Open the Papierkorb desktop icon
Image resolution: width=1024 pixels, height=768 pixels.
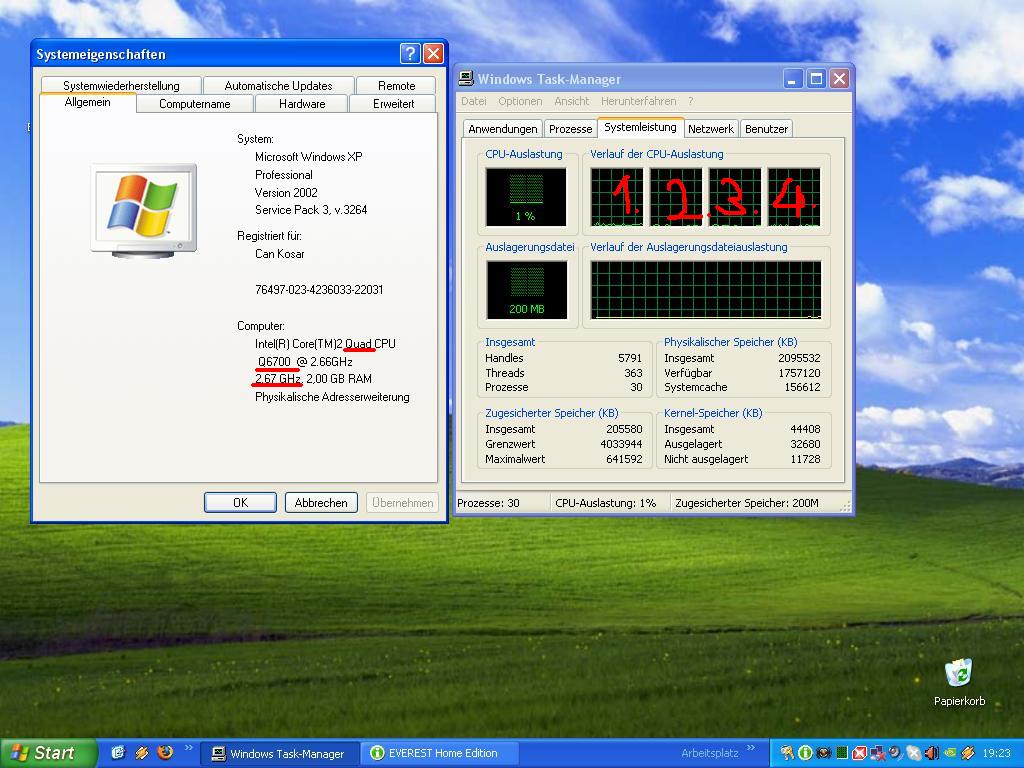click(x=959, y=673)
